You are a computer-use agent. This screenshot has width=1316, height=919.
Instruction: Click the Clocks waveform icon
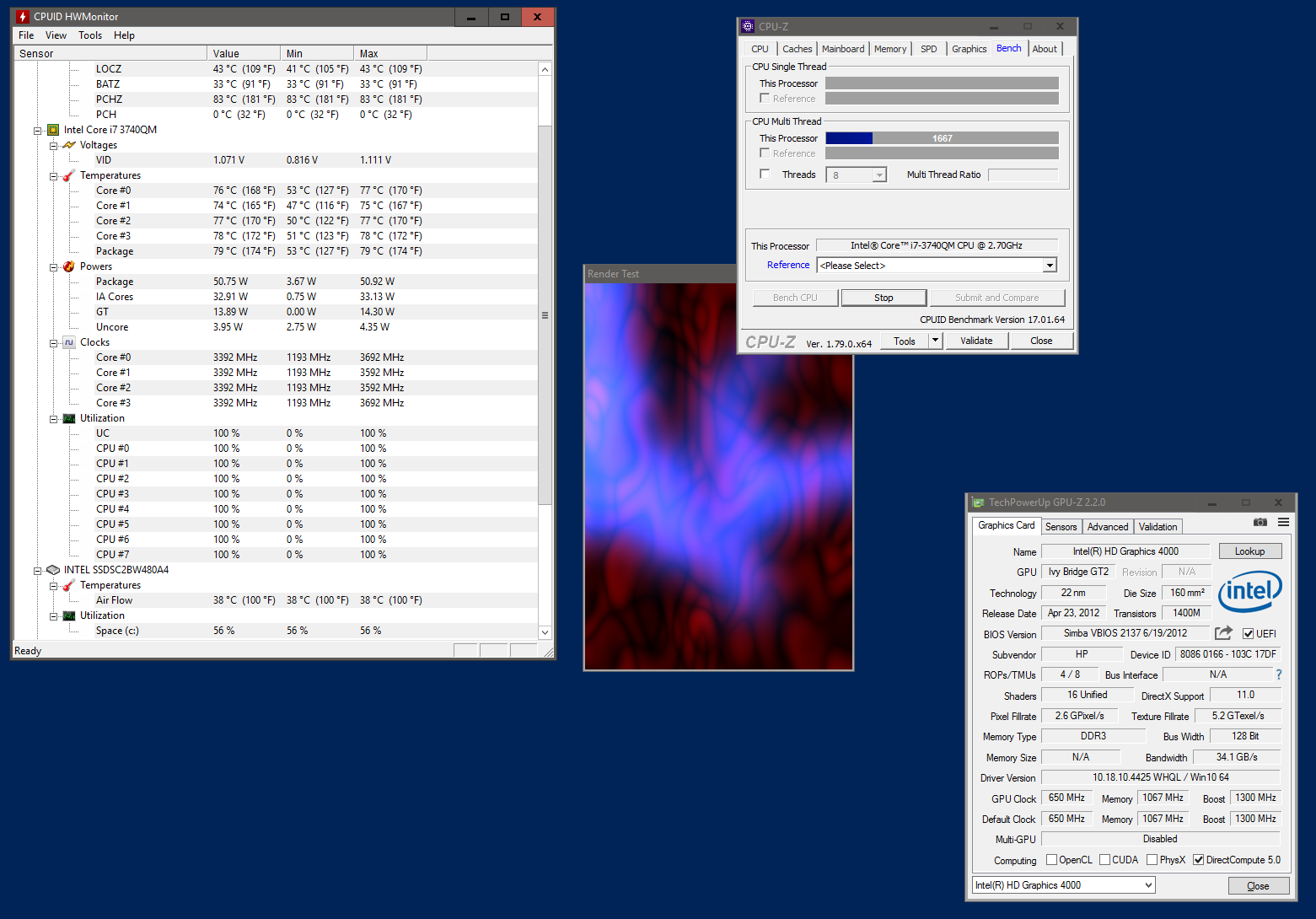coord(69,342)
